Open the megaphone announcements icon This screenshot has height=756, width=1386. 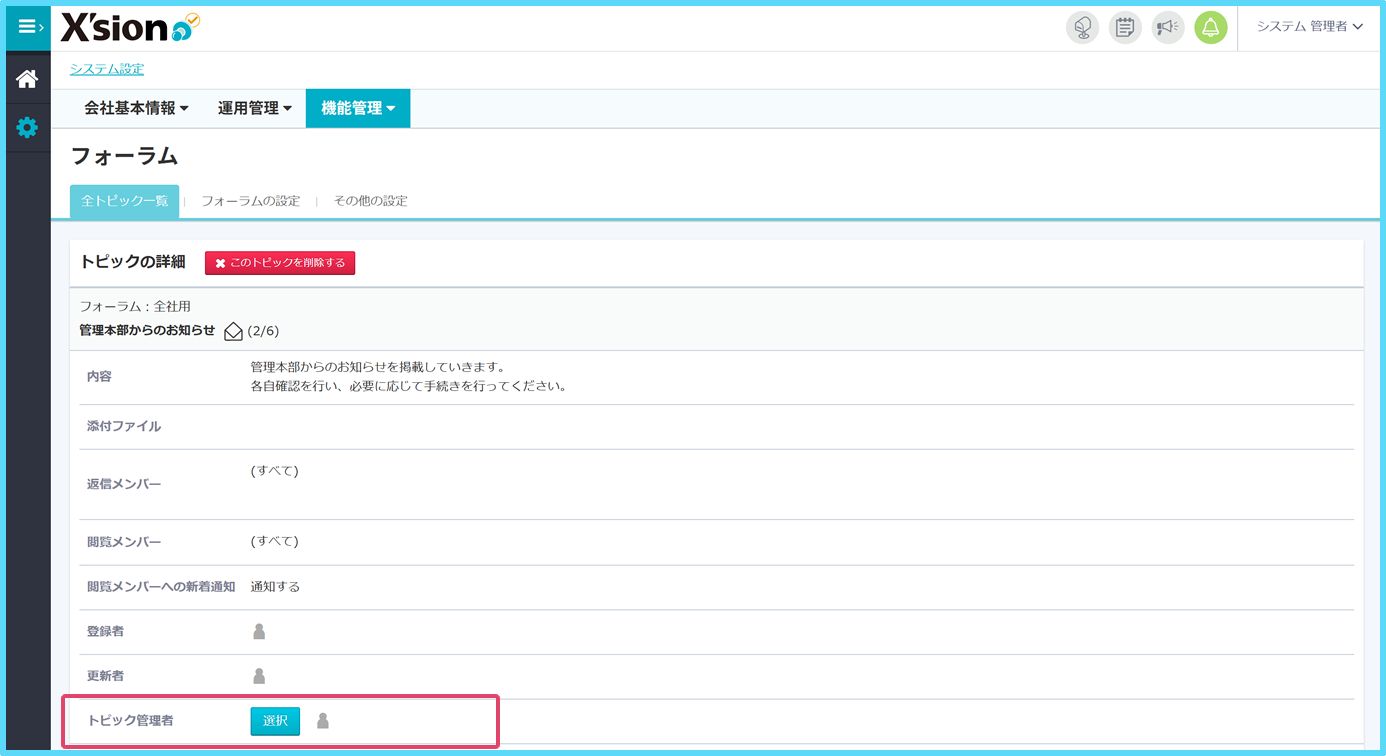[x=1167, y=27]
